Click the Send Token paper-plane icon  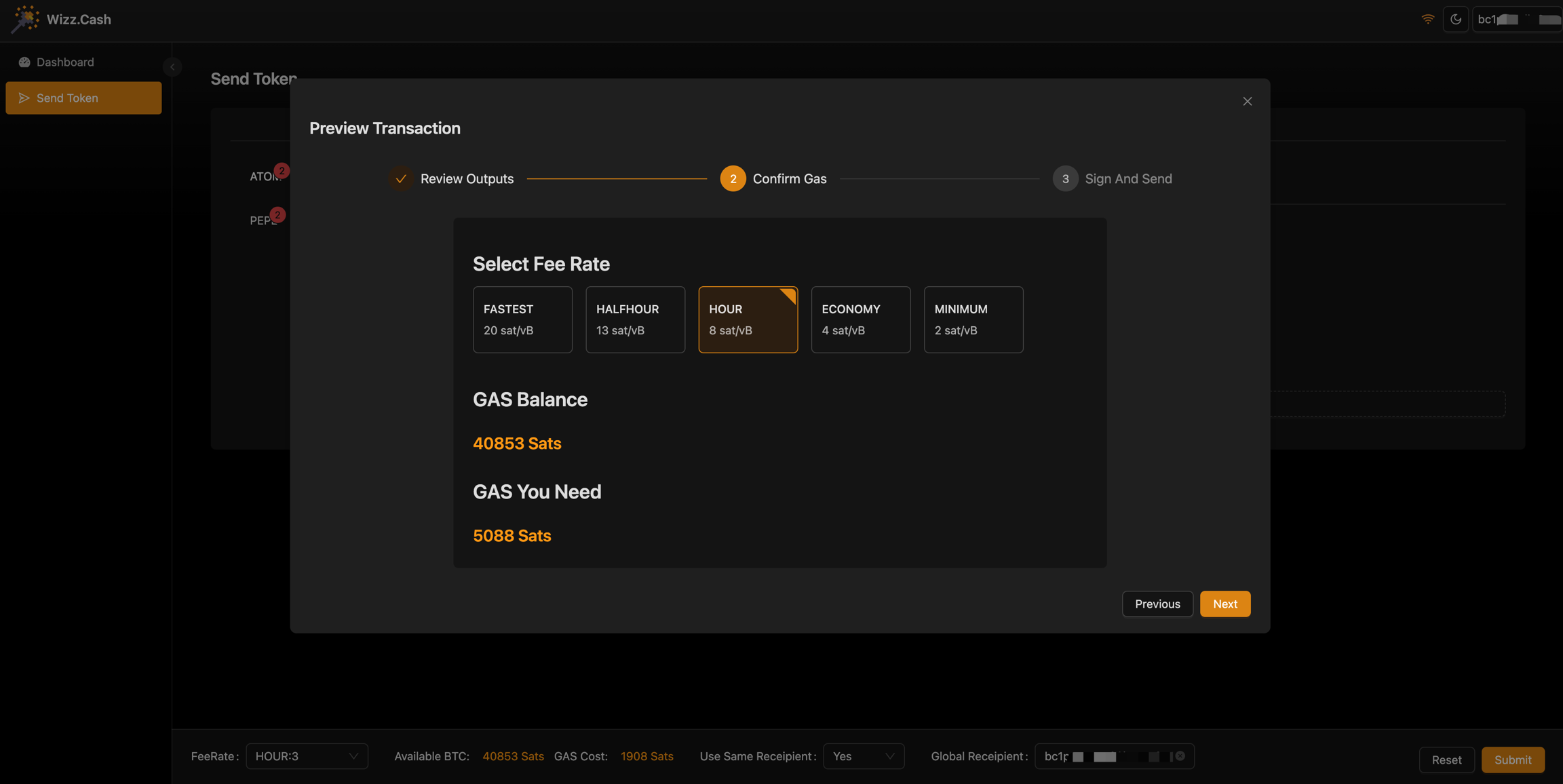click(24, 98)
